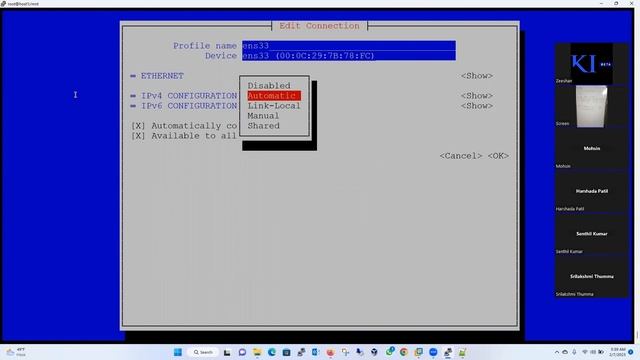Screen dimensions: 640x360
Task: Open the notifications badge icon
Action: point(631,352)
